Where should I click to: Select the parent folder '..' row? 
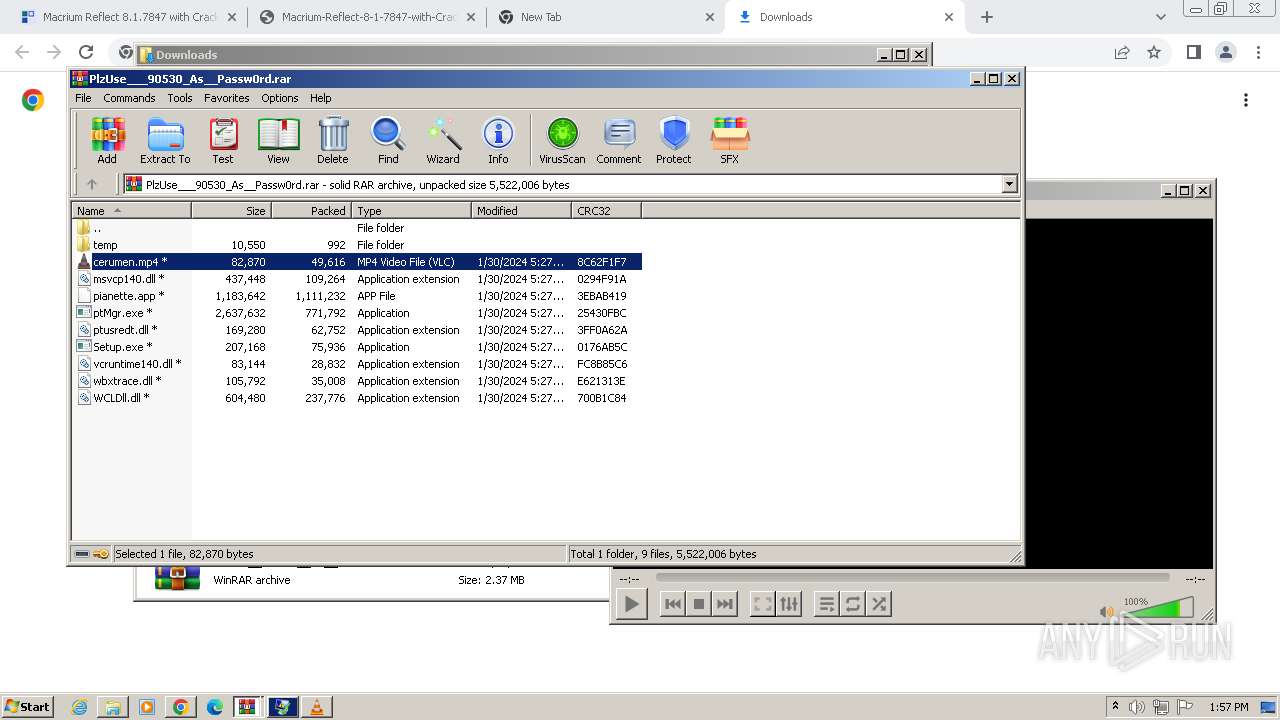click(358, 228)
